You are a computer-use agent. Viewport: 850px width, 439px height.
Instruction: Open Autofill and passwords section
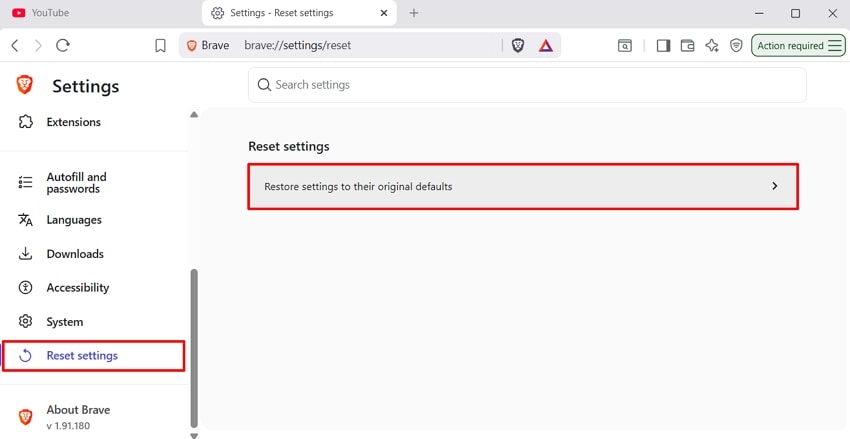pos(76,183)
